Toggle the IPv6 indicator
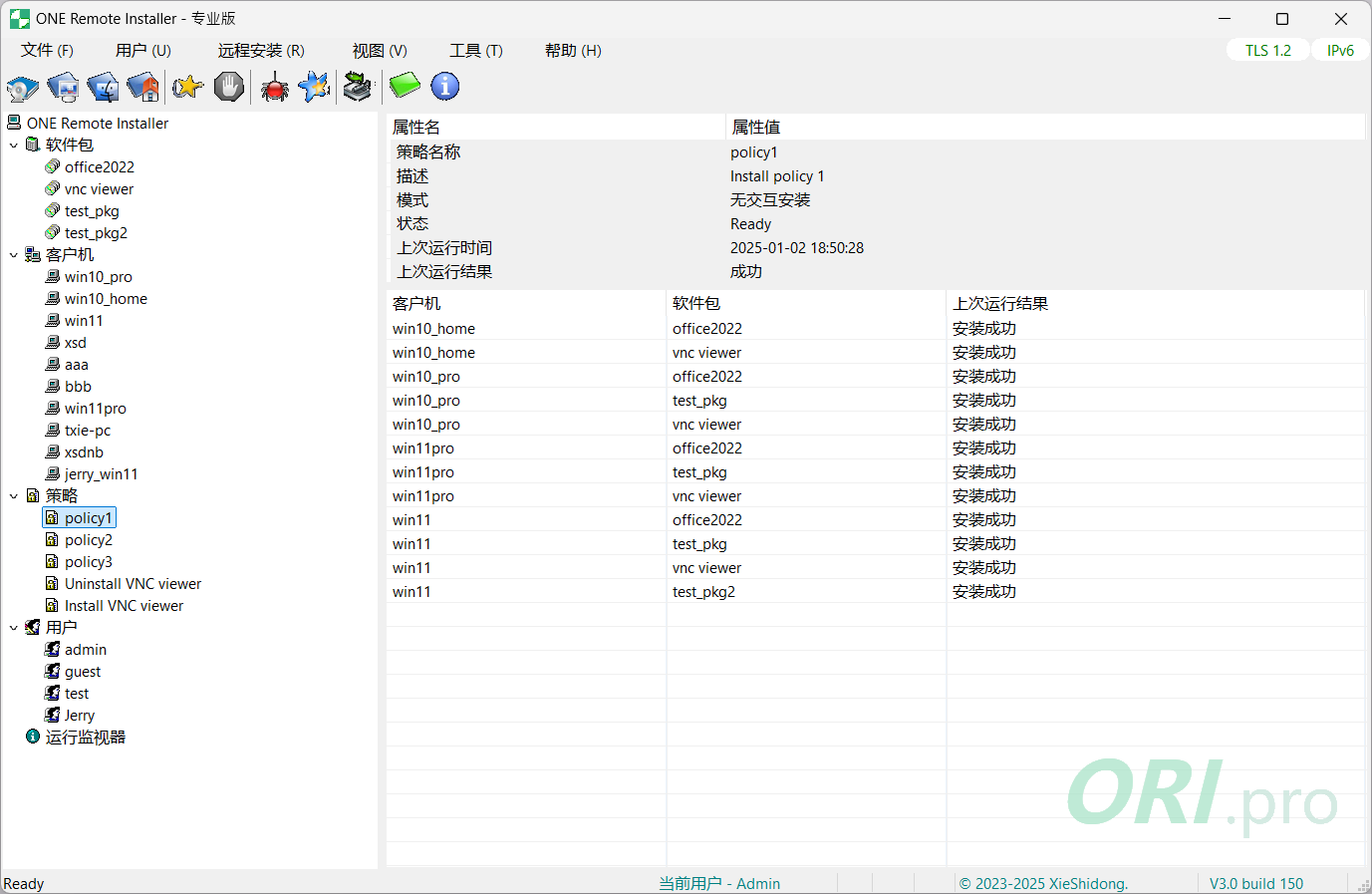1372x894 pixels. [x=1340, y=49]
